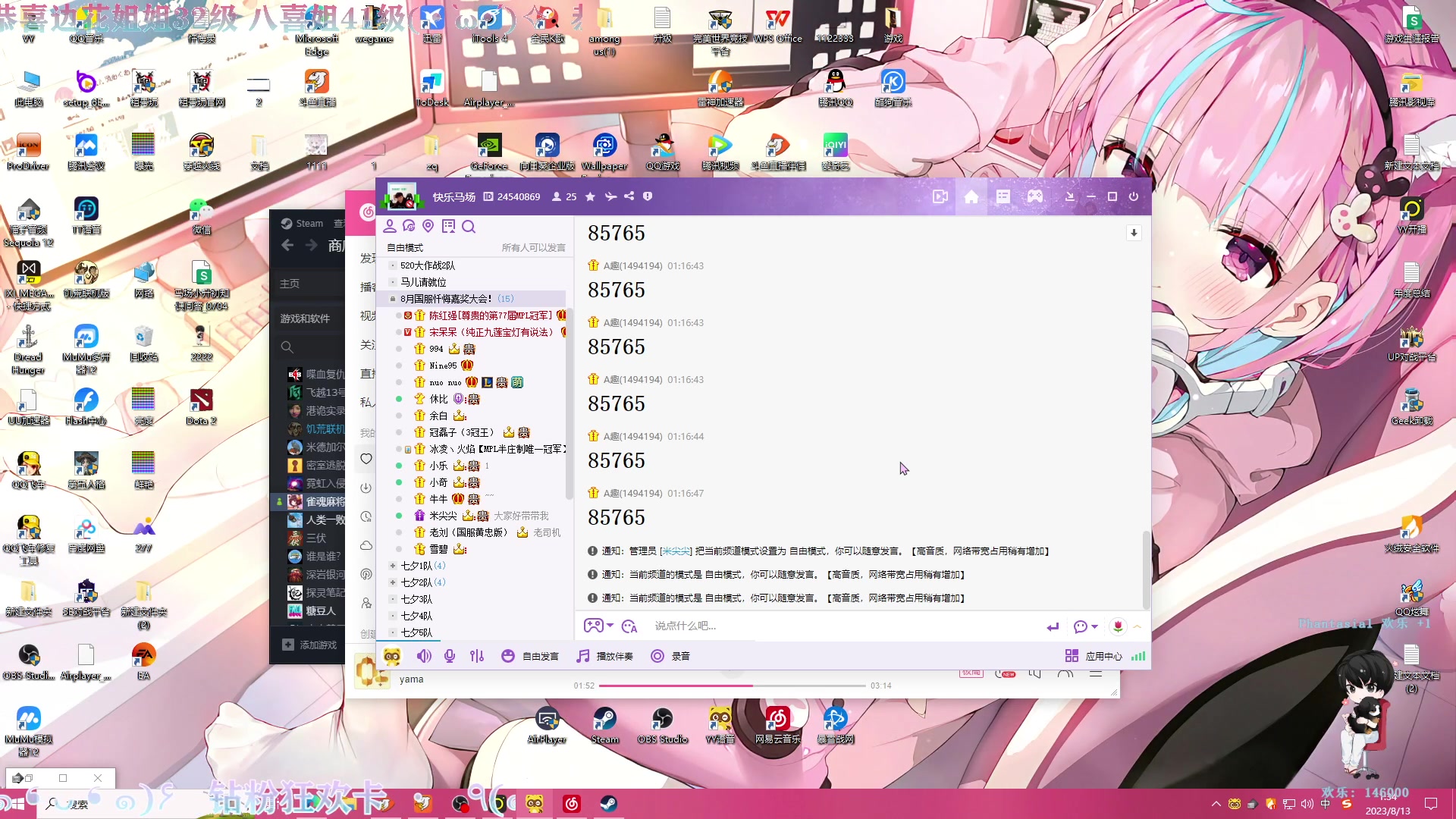Open the chat bubble dropdown

click(x=1086, y=626)
